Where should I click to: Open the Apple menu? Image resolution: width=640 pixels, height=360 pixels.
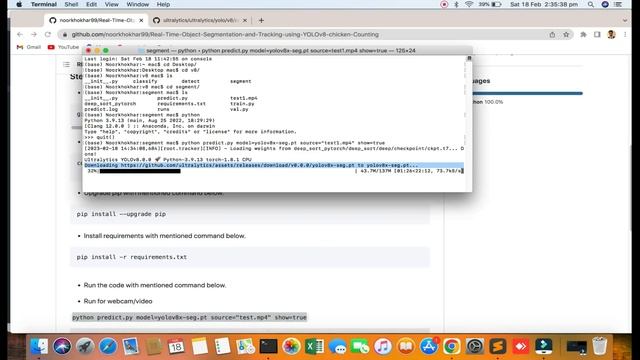19,4
